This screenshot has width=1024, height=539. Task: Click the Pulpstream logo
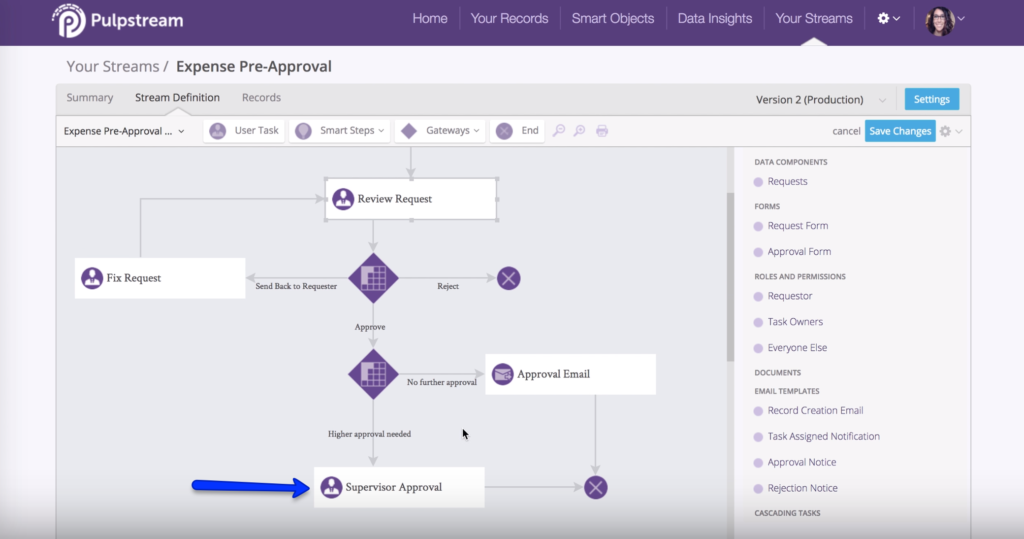pyautogui.click(x=118, y=20)
